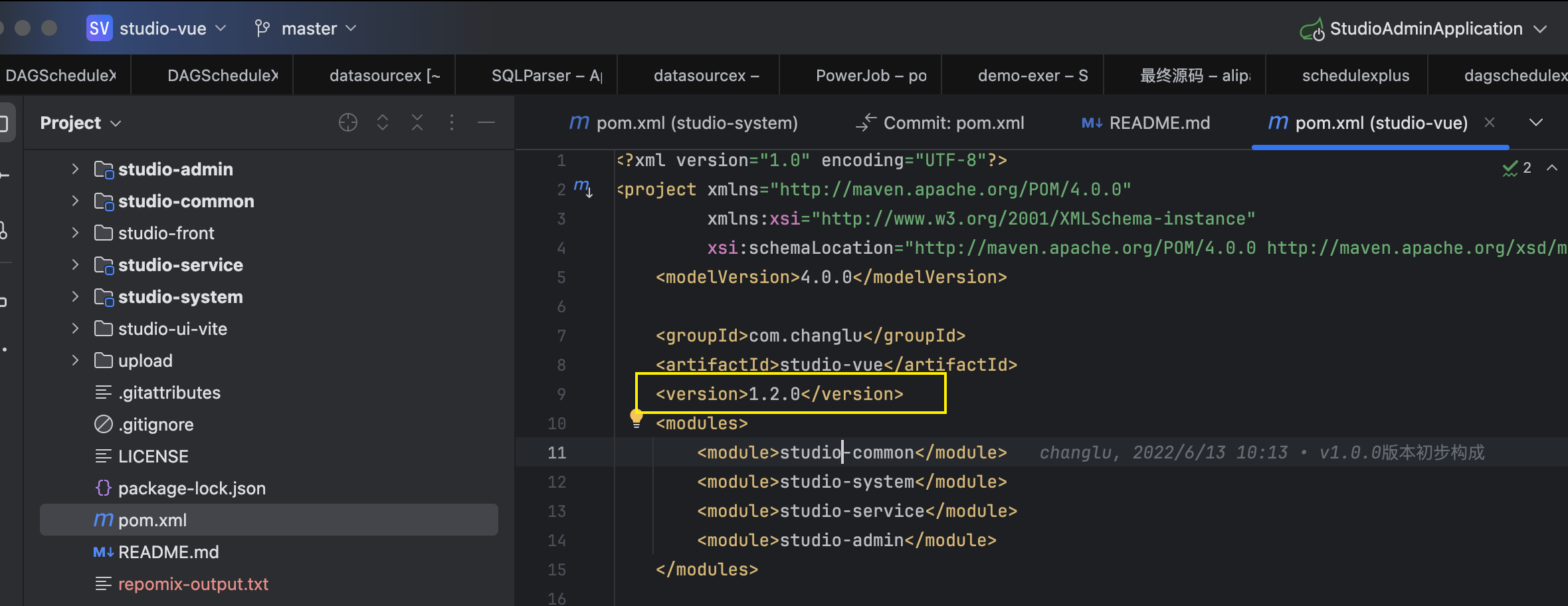
Task: Switch to the schedulexplus project window tab
Action: 1347,76
